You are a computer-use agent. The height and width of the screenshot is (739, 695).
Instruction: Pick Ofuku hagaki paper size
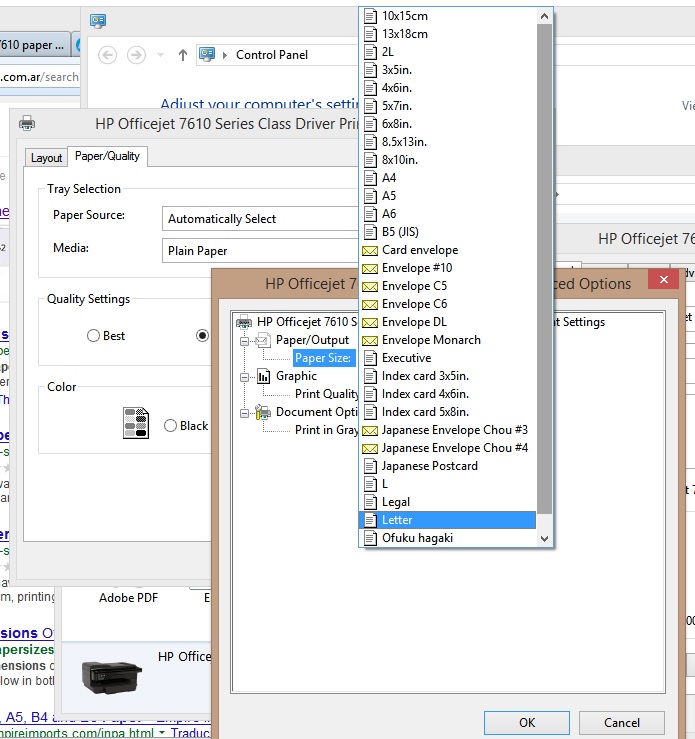click(x=448, y=538)
